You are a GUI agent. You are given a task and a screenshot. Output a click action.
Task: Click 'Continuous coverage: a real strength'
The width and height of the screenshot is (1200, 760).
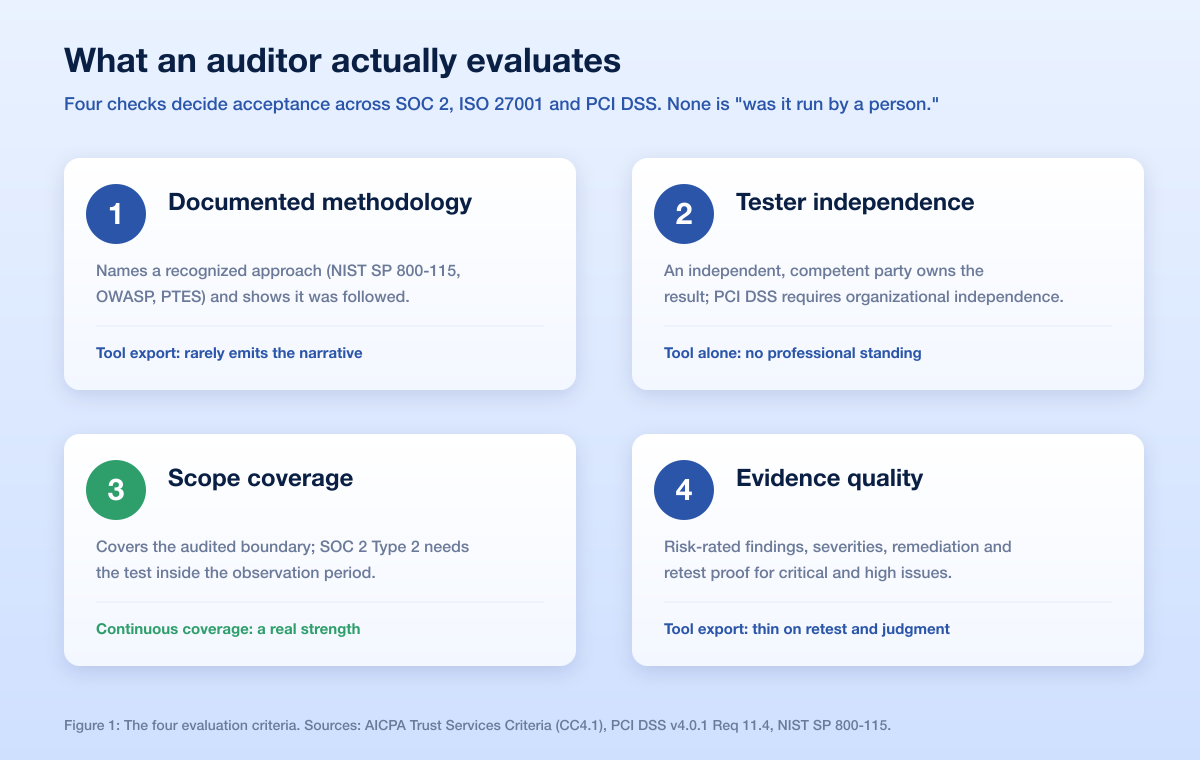tap(228, 629)
